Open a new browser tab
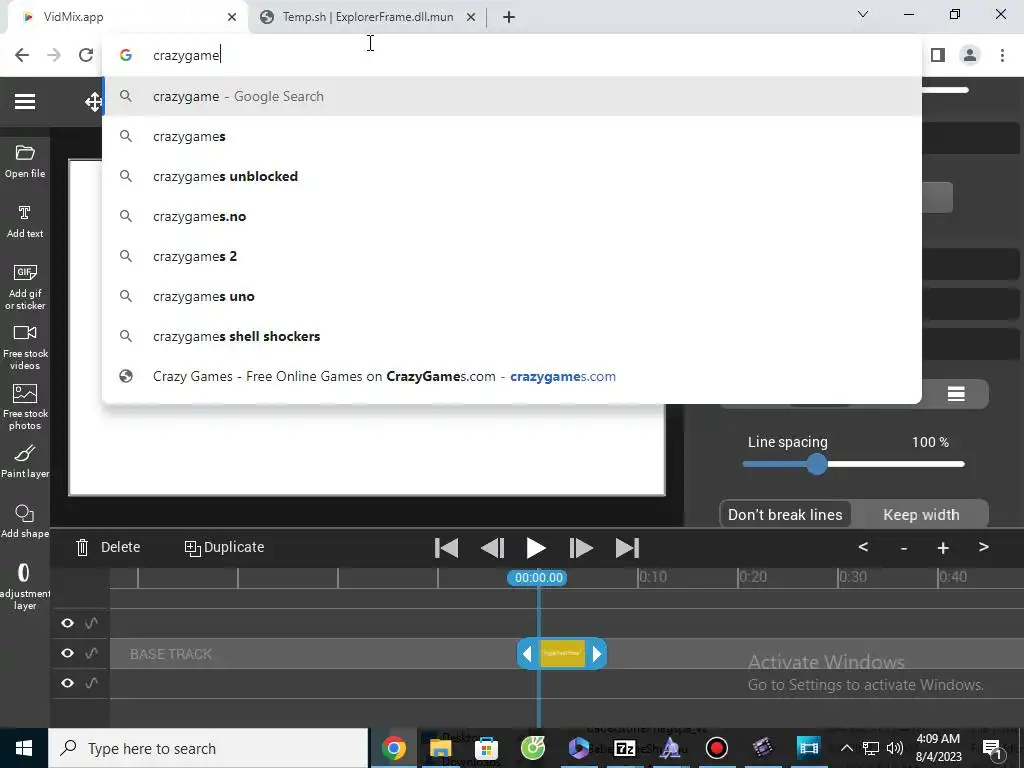This screenshot has height=768, width=1024. click(x=509, y=17)
